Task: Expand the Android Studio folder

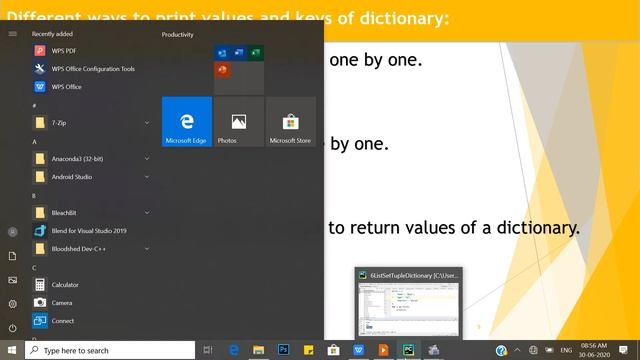Action: click(147, 177)
